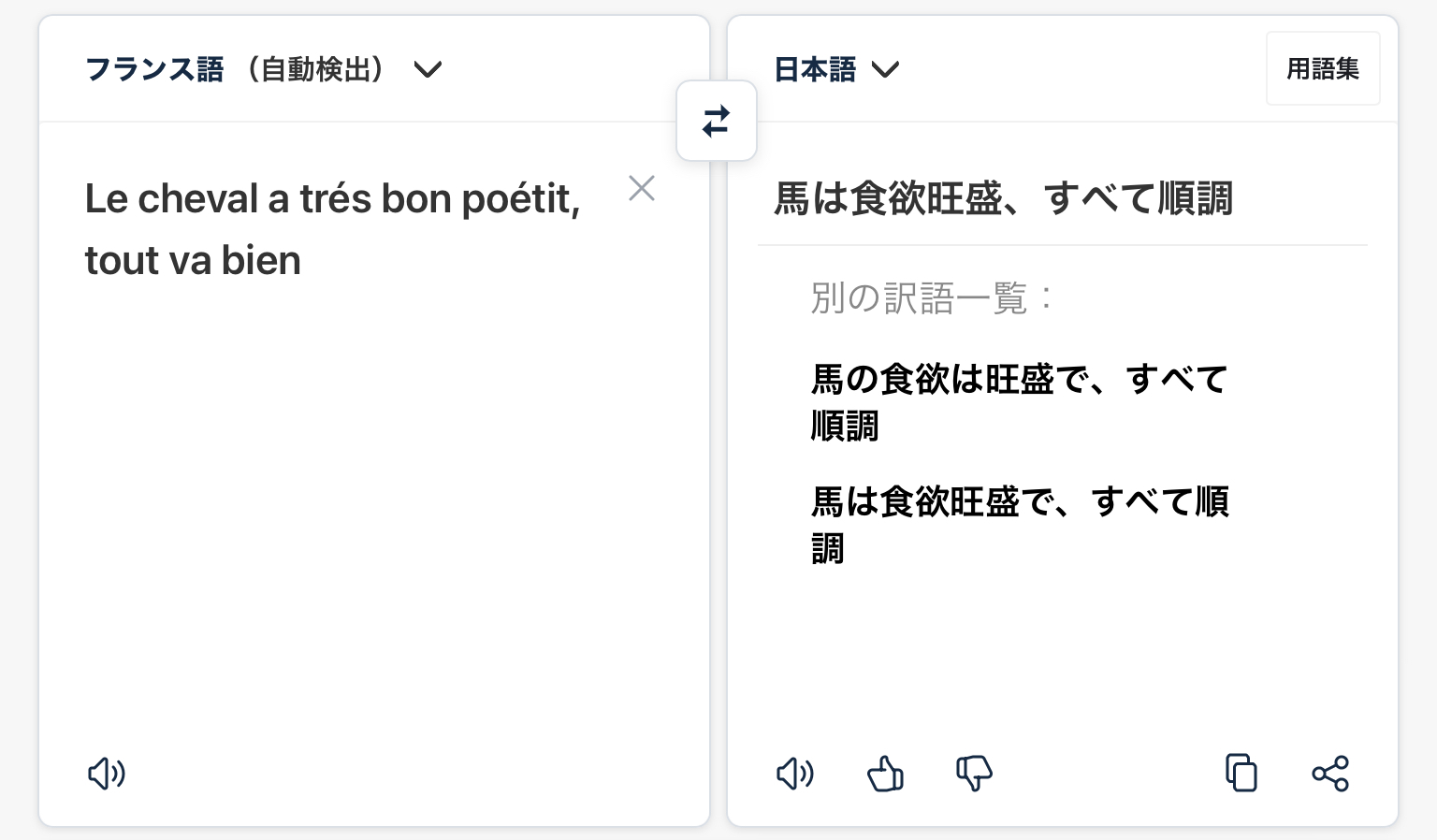The image size is (1437, 840).
Task: Clear the French source text
Action: coord(642,188)
